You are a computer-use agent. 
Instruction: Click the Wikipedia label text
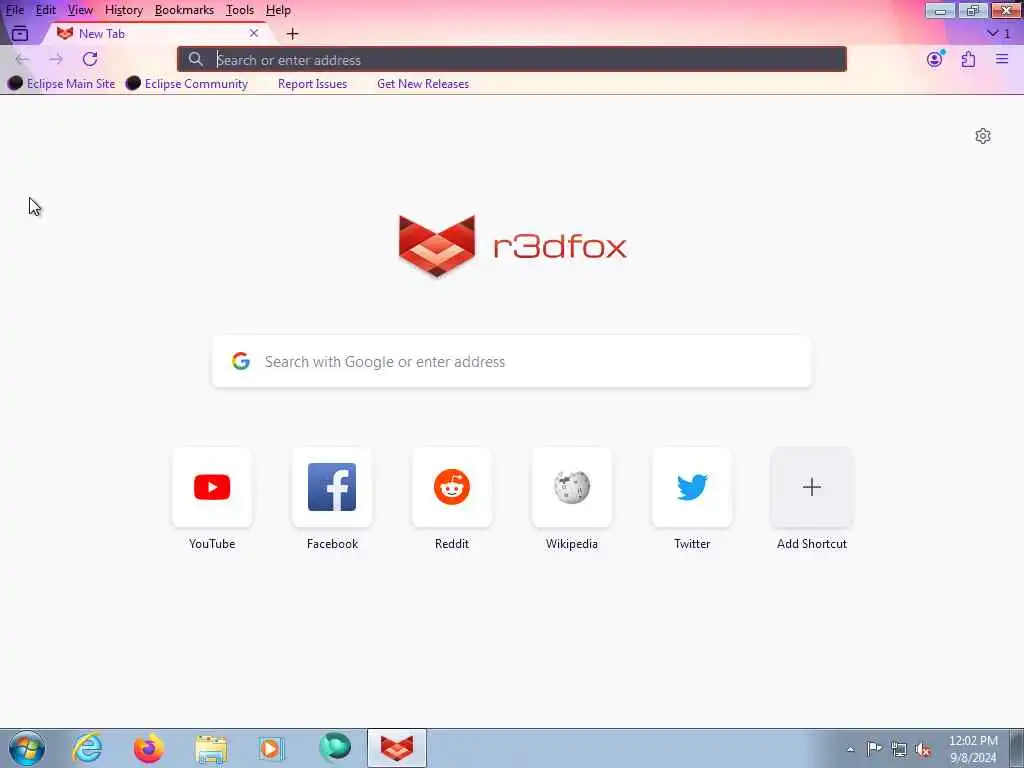coord(572,544)
